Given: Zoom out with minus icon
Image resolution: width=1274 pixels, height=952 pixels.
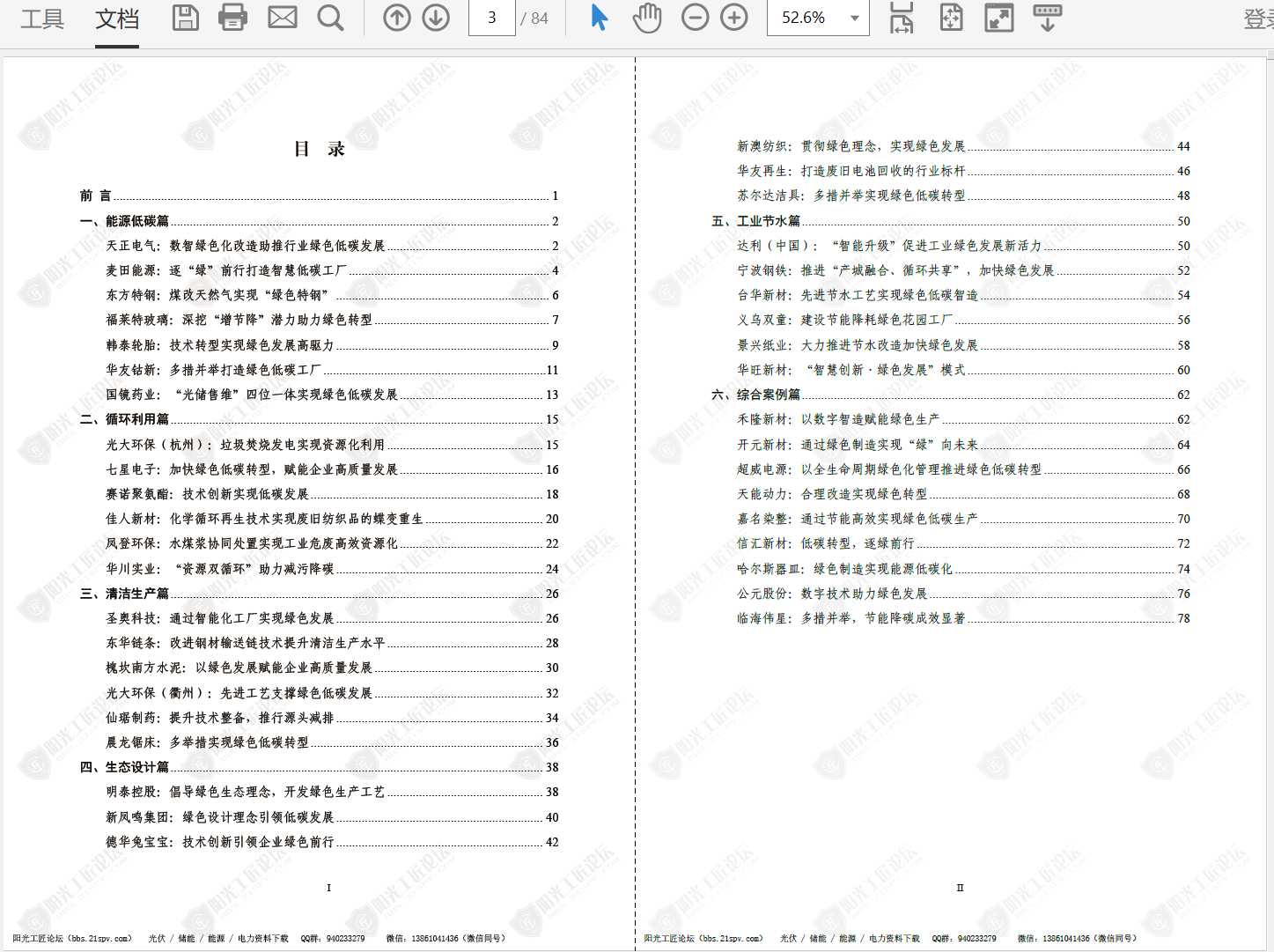Looking at the screenshot, I should [x=696, y=18].
